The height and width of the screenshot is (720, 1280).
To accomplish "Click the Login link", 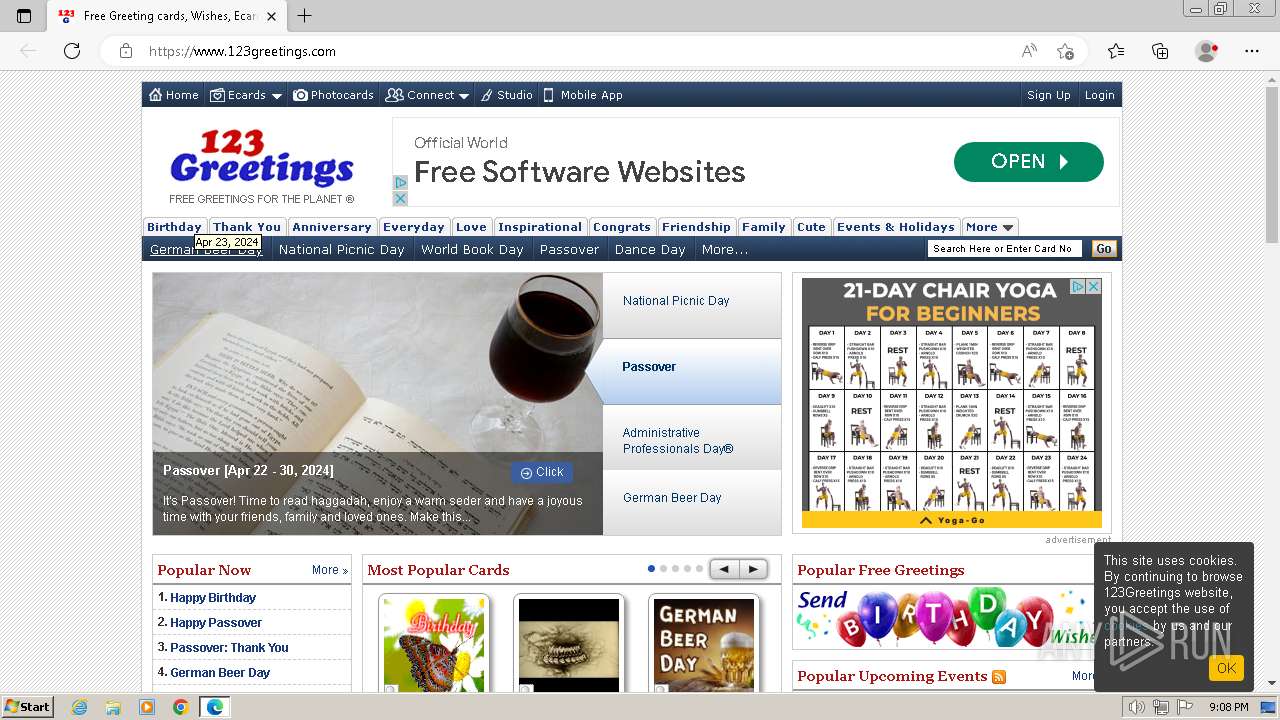I will [1099, 95].
